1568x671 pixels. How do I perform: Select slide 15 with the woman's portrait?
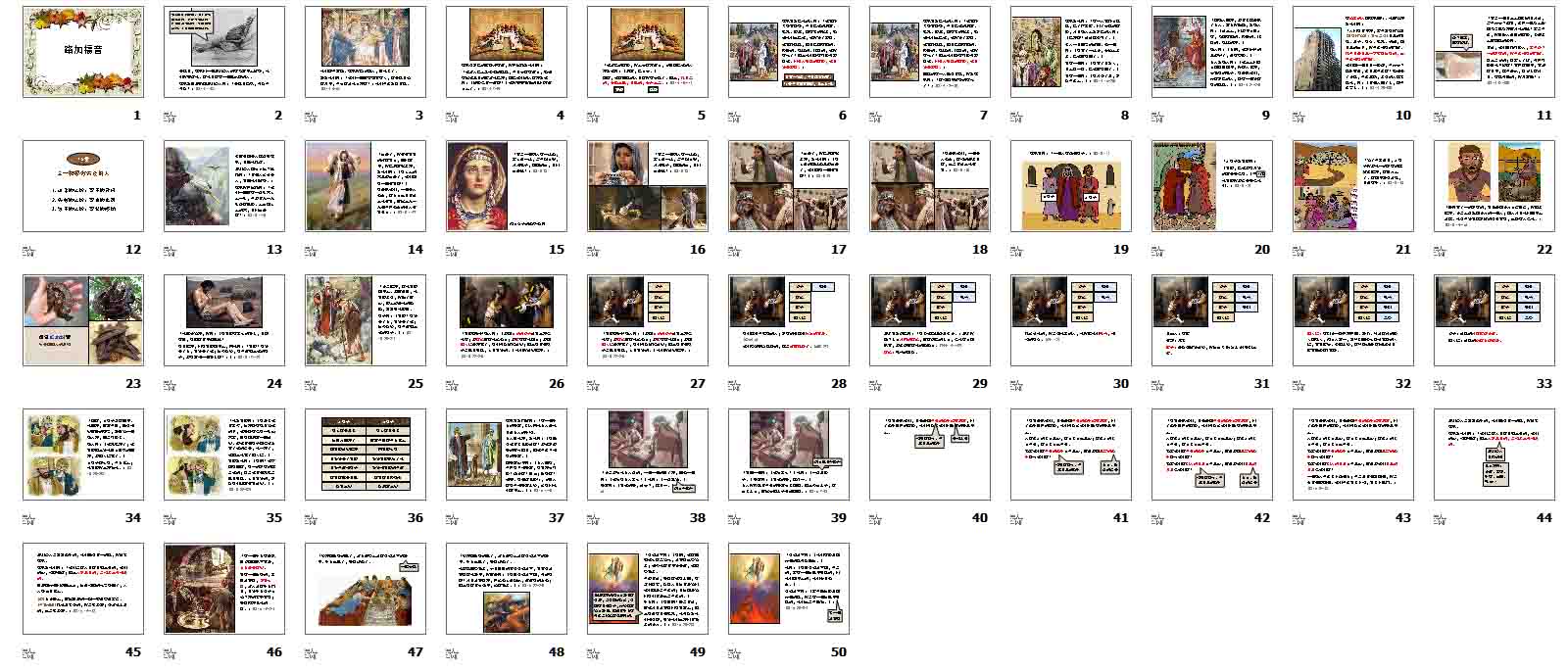pyautogui.click(x=507, y=186)
